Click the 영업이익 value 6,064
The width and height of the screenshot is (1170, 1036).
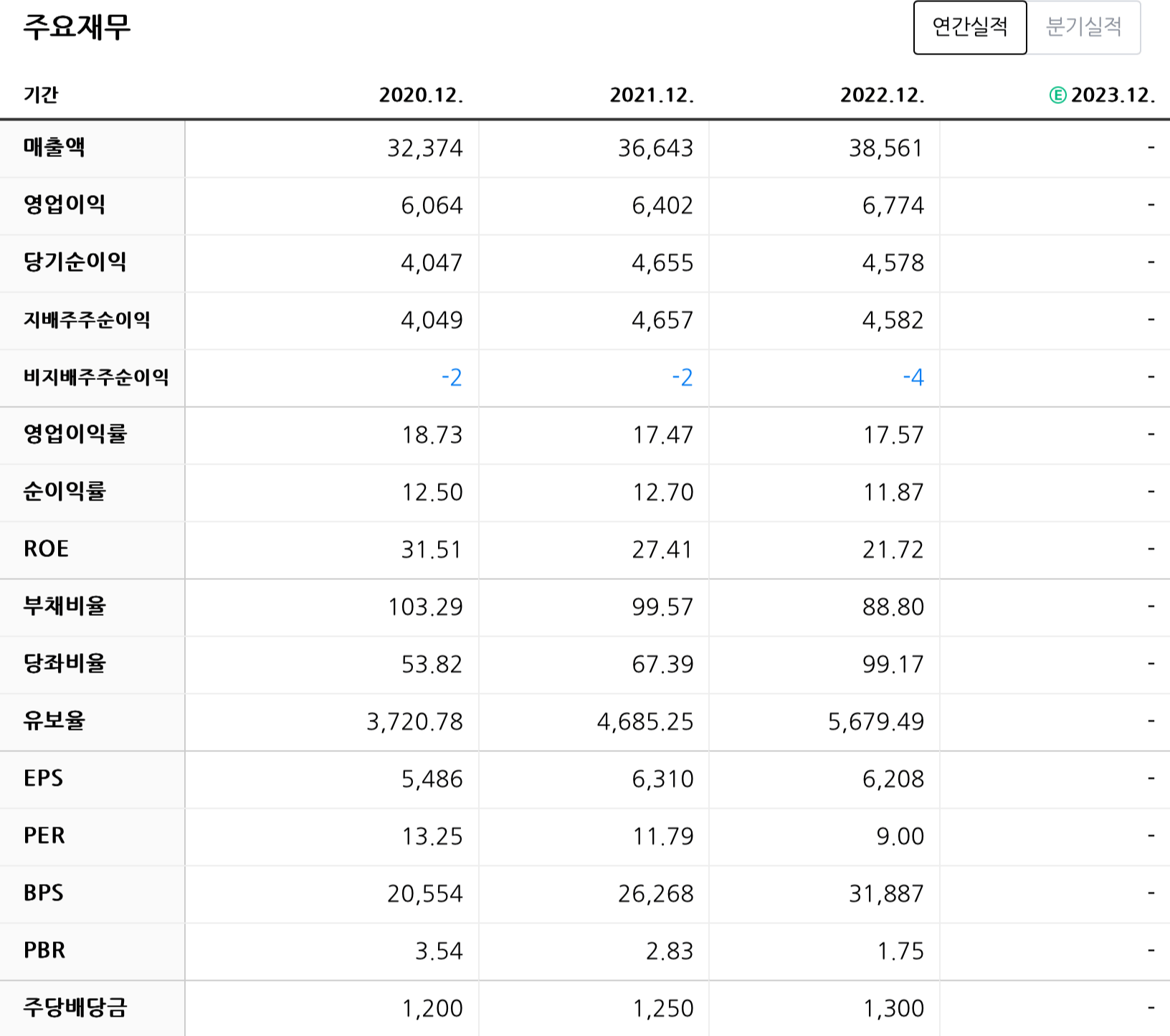coord(432,206)
